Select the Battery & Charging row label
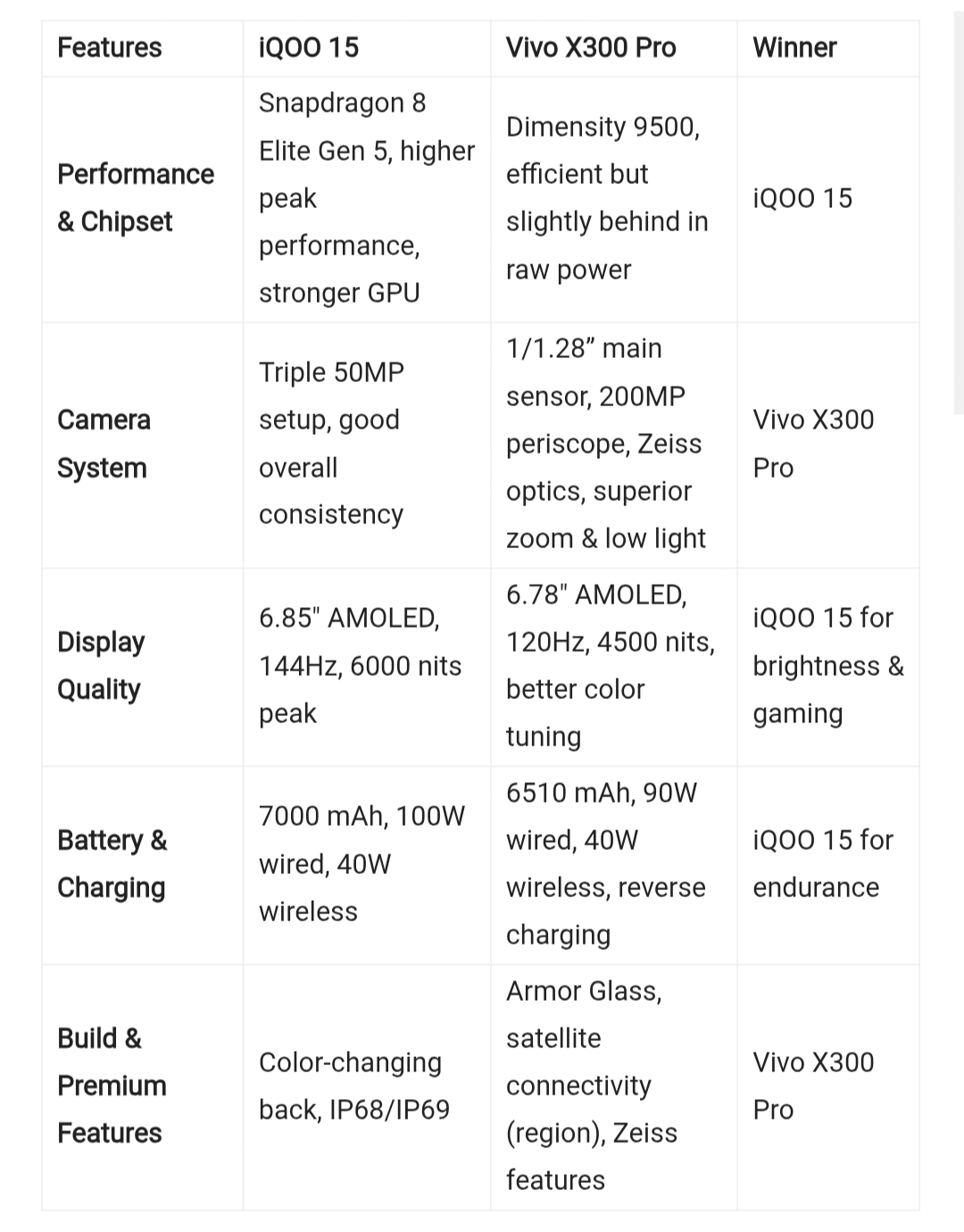This screenshot has width=964, height=1232. (x=112, y=863)
